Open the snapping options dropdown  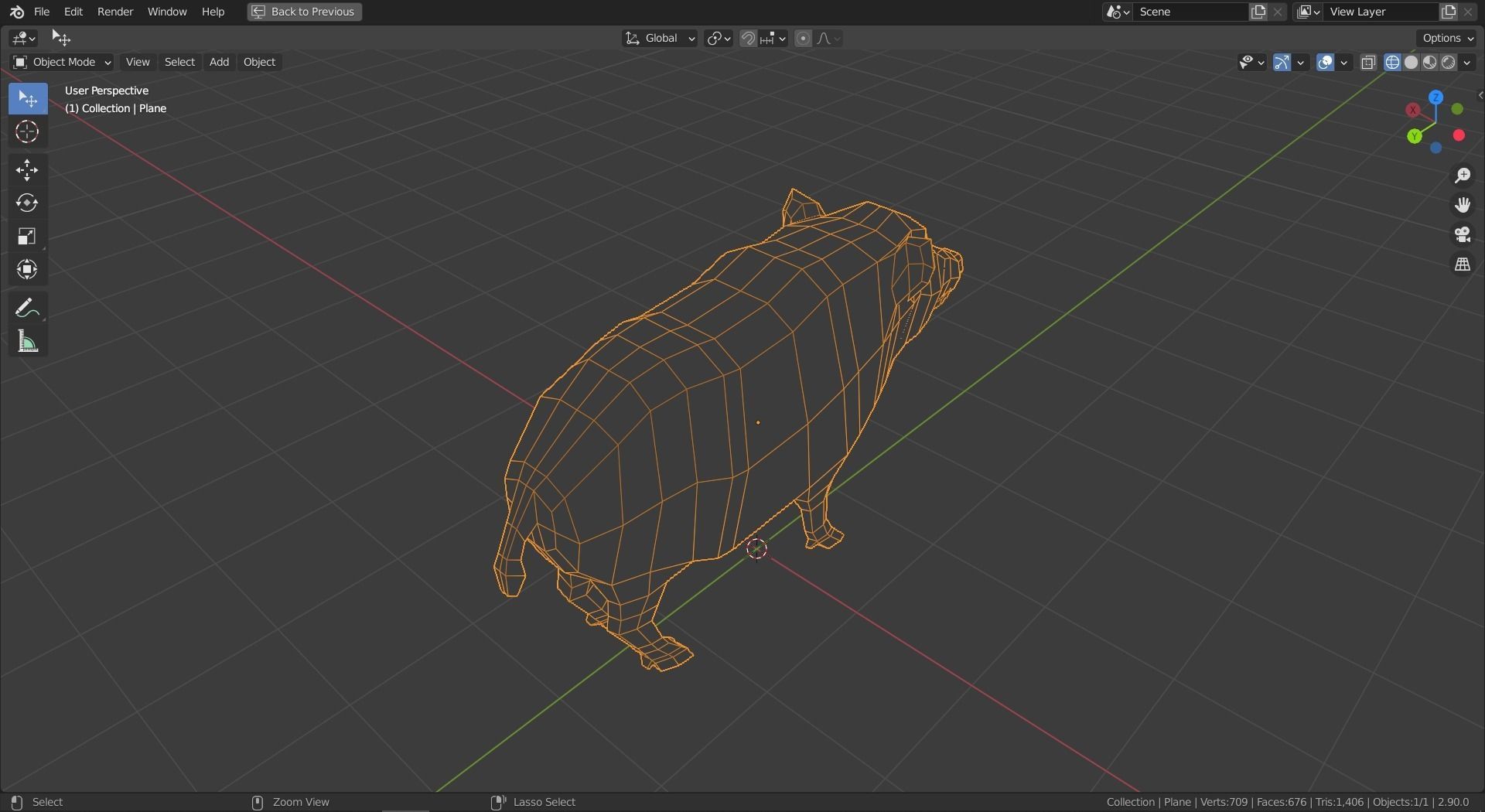click(x=773, y=39)
